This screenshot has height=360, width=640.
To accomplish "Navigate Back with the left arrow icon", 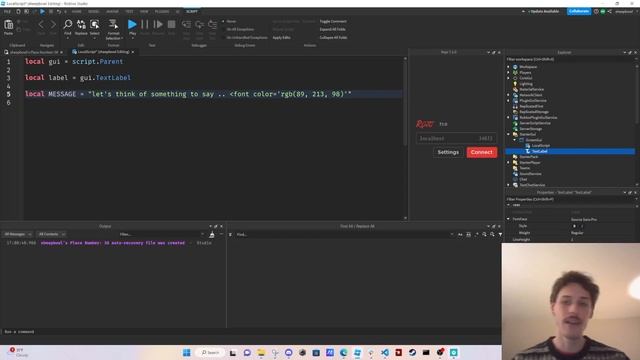I will point(41,24).
